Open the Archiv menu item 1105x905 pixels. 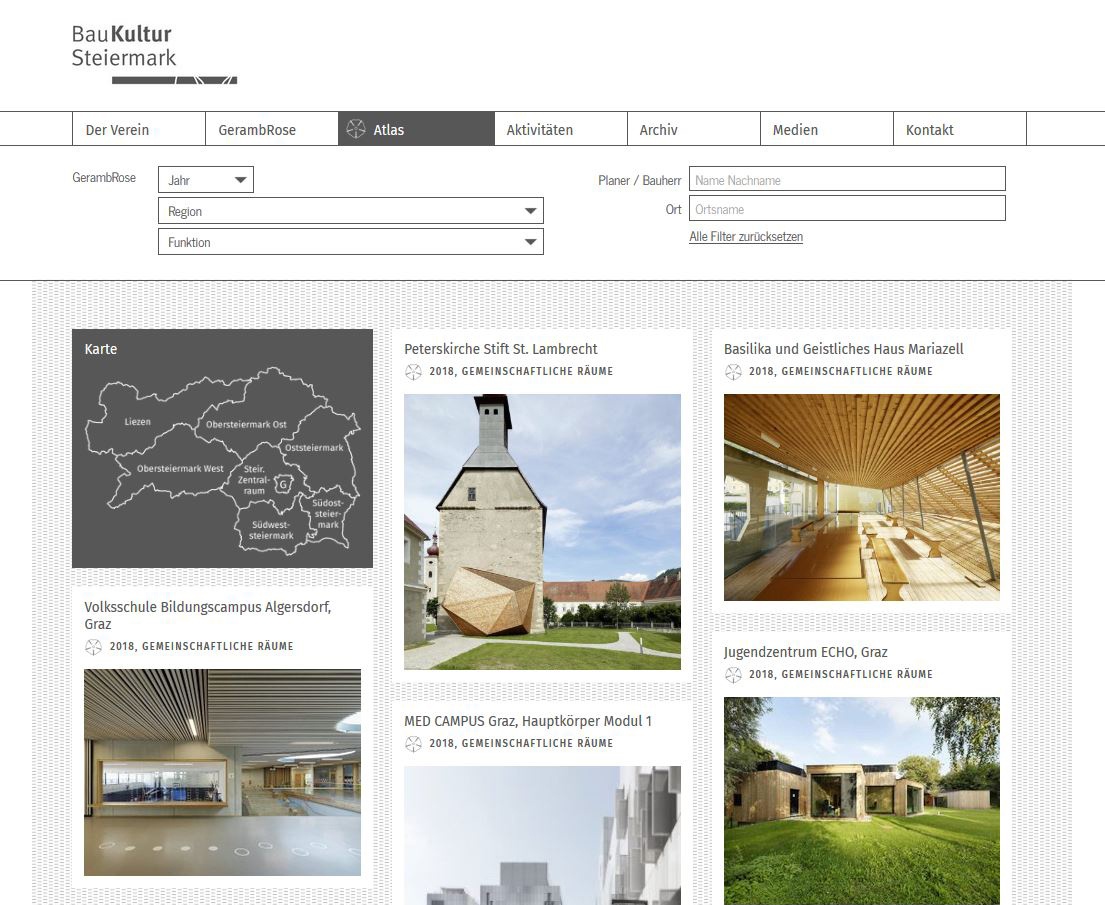pos(659,130)
